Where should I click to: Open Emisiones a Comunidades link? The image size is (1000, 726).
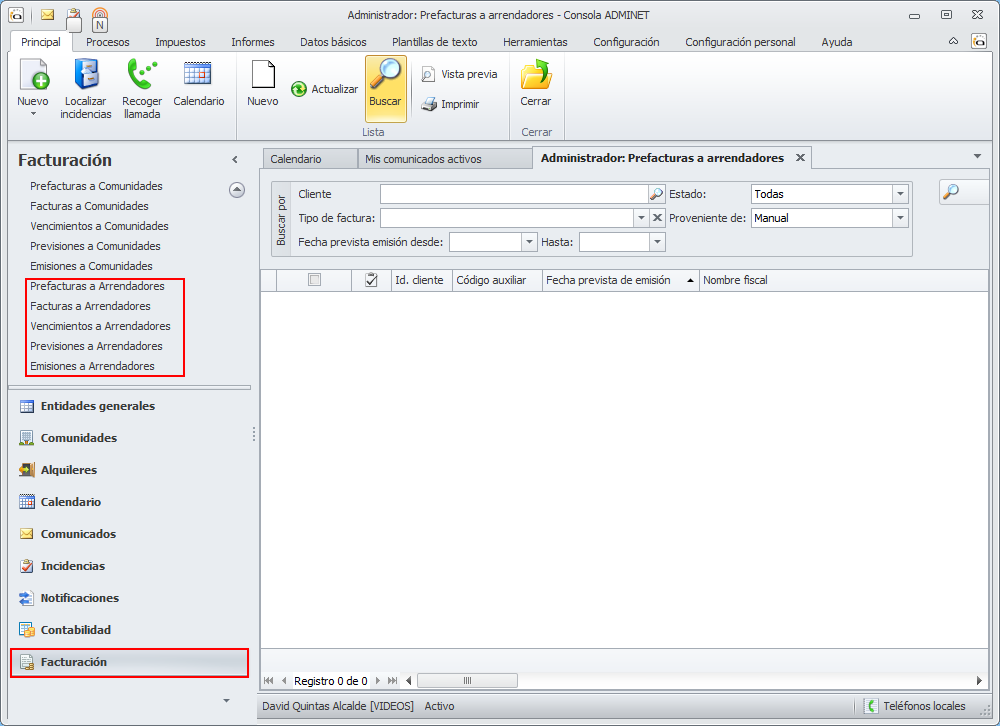91,266
